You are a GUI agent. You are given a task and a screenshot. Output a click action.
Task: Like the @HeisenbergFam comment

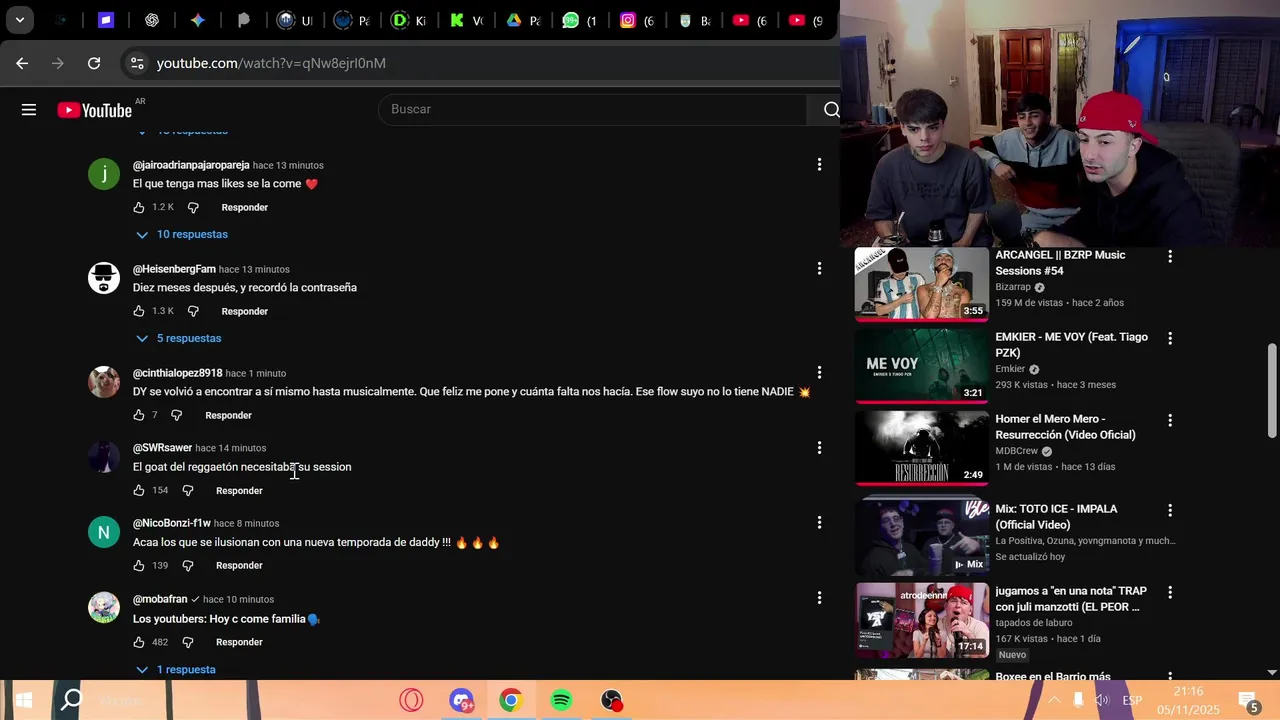[139, 311]
